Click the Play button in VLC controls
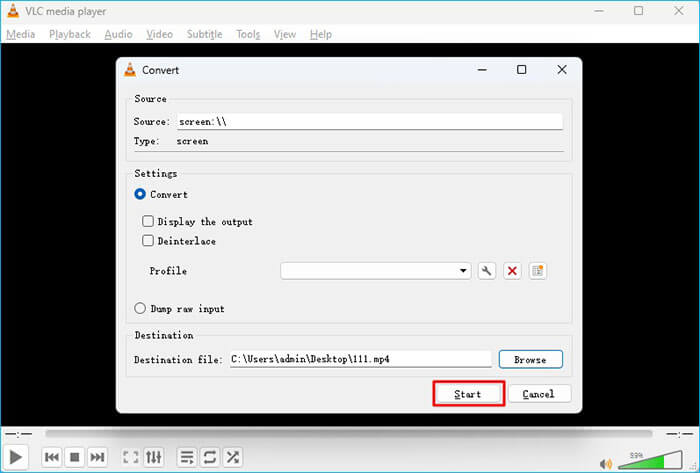 pos(16,457)
